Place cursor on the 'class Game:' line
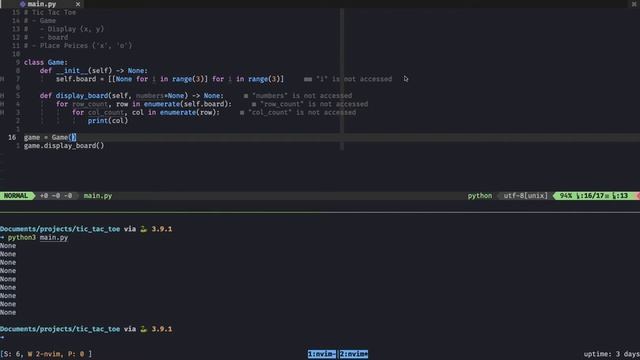640x360 pixels. tap(46, 62)
